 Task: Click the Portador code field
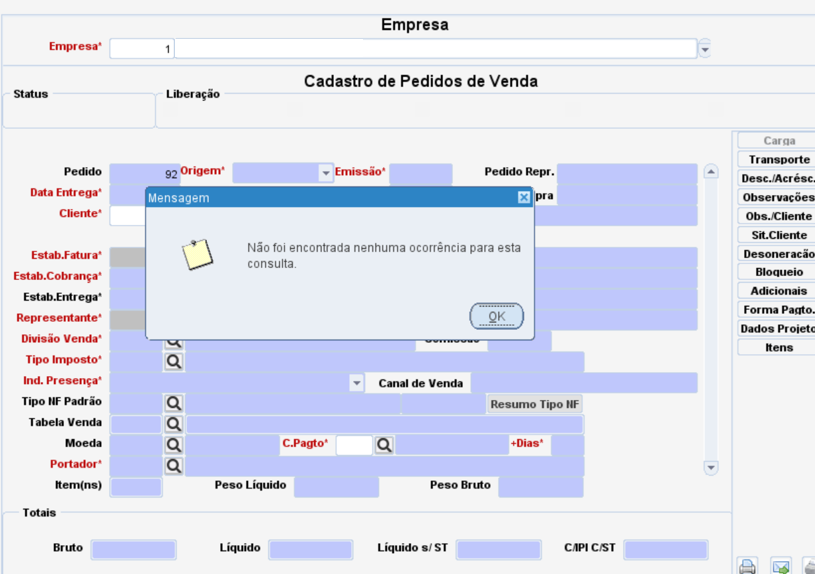tap(136, 465)
